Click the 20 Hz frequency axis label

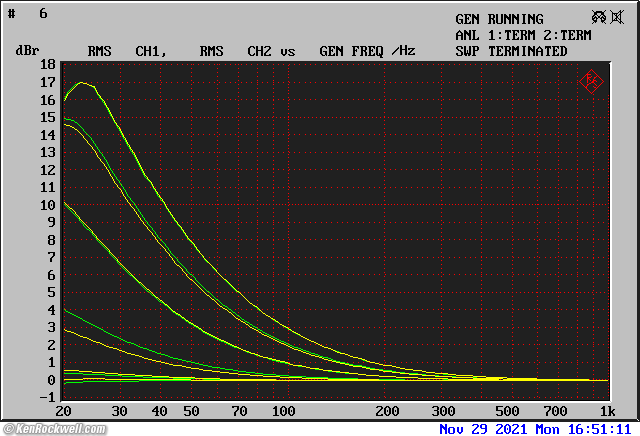(64, 412)
